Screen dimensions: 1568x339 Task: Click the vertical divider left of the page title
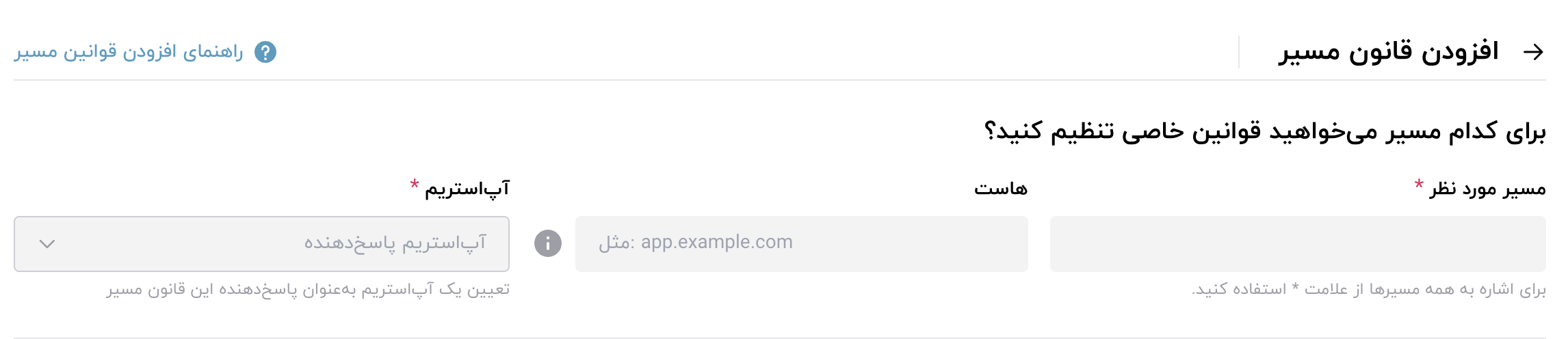click(1239, 52)
